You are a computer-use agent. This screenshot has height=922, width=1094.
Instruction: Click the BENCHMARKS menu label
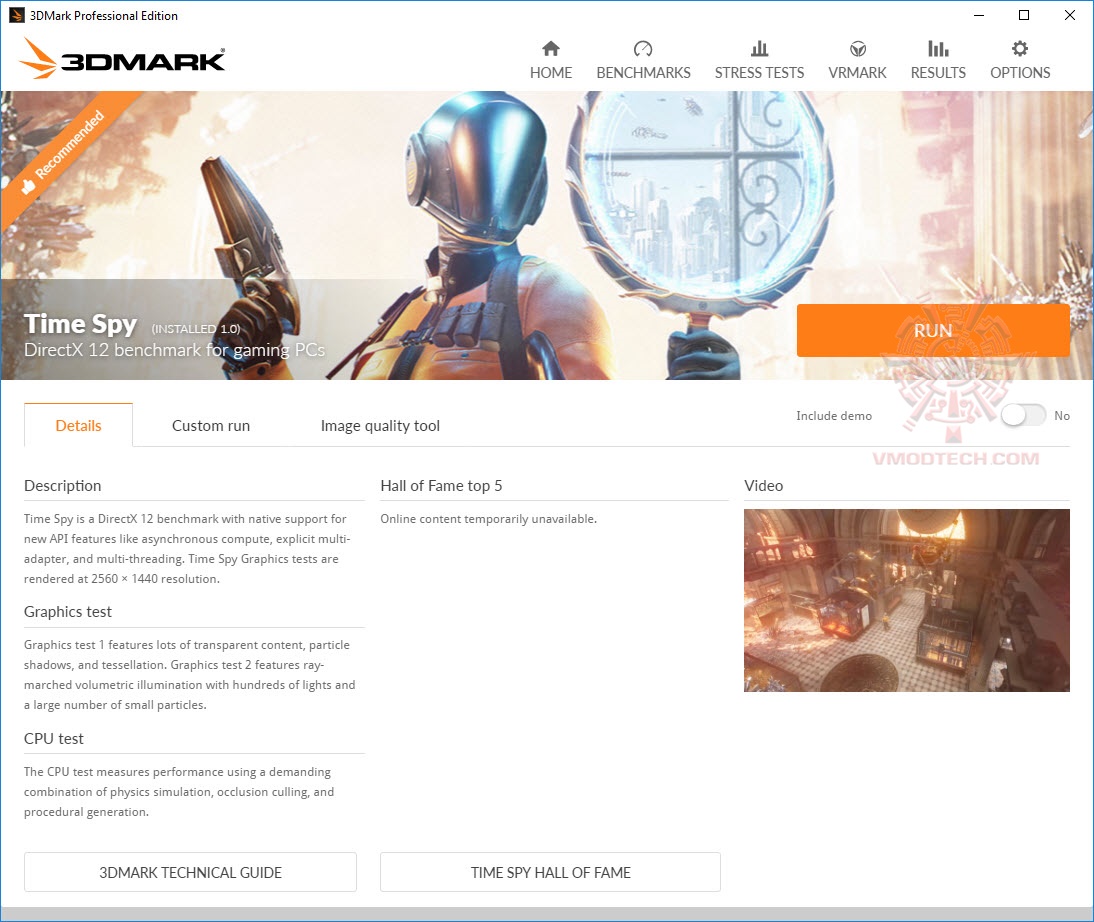click(x=643, y=73)
